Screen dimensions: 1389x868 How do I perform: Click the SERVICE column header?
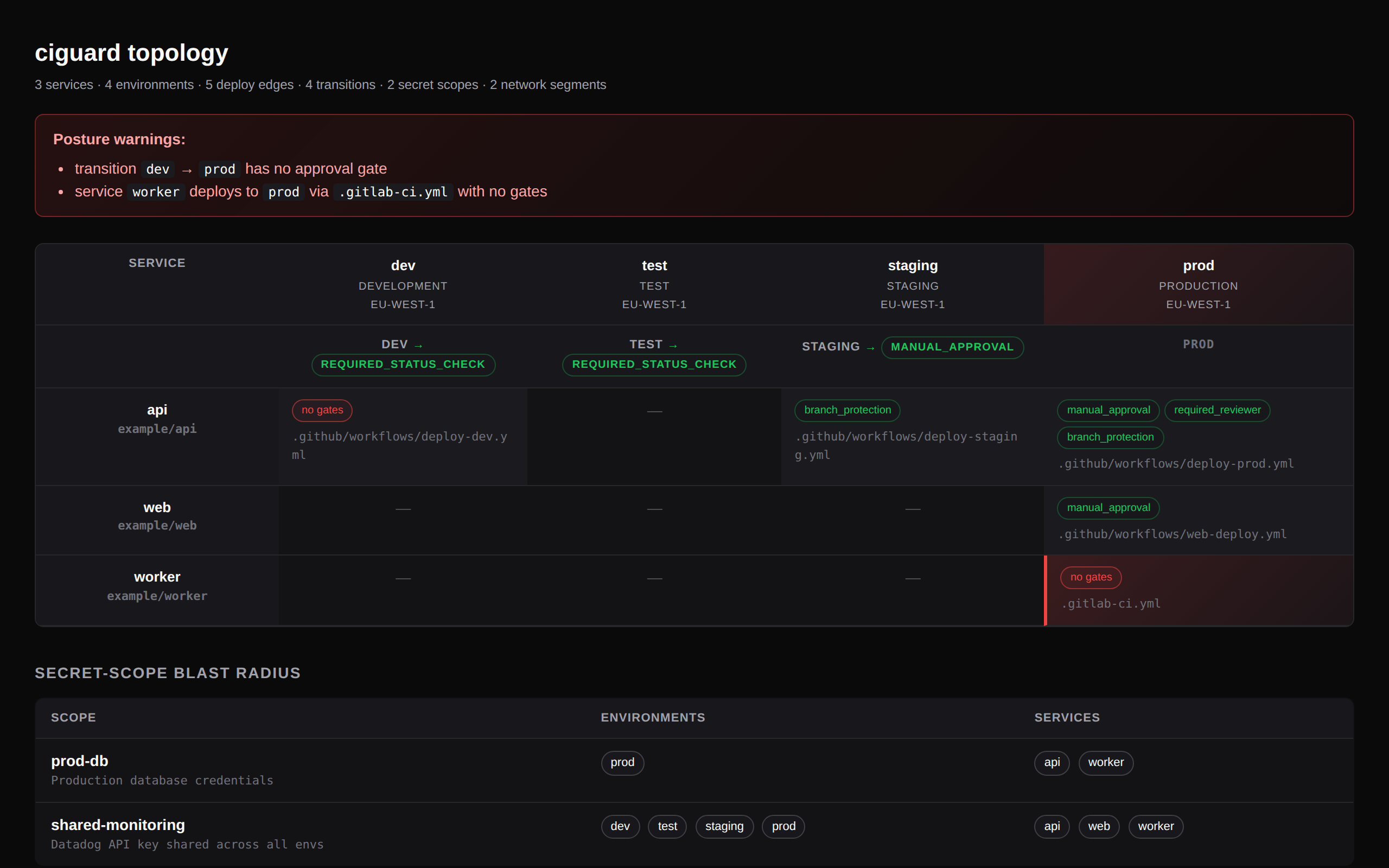pyautogui.click(x=157, y=263)
